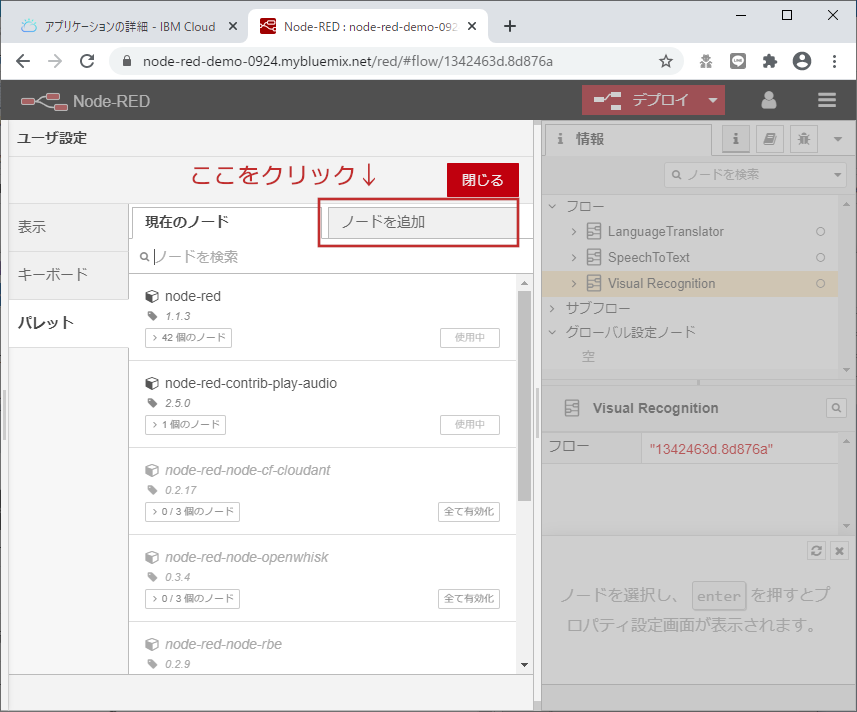This screenshot has width=857, height=712.
Task: Open the debug messages panel via the bug icon
Action: tap(803, 139)
